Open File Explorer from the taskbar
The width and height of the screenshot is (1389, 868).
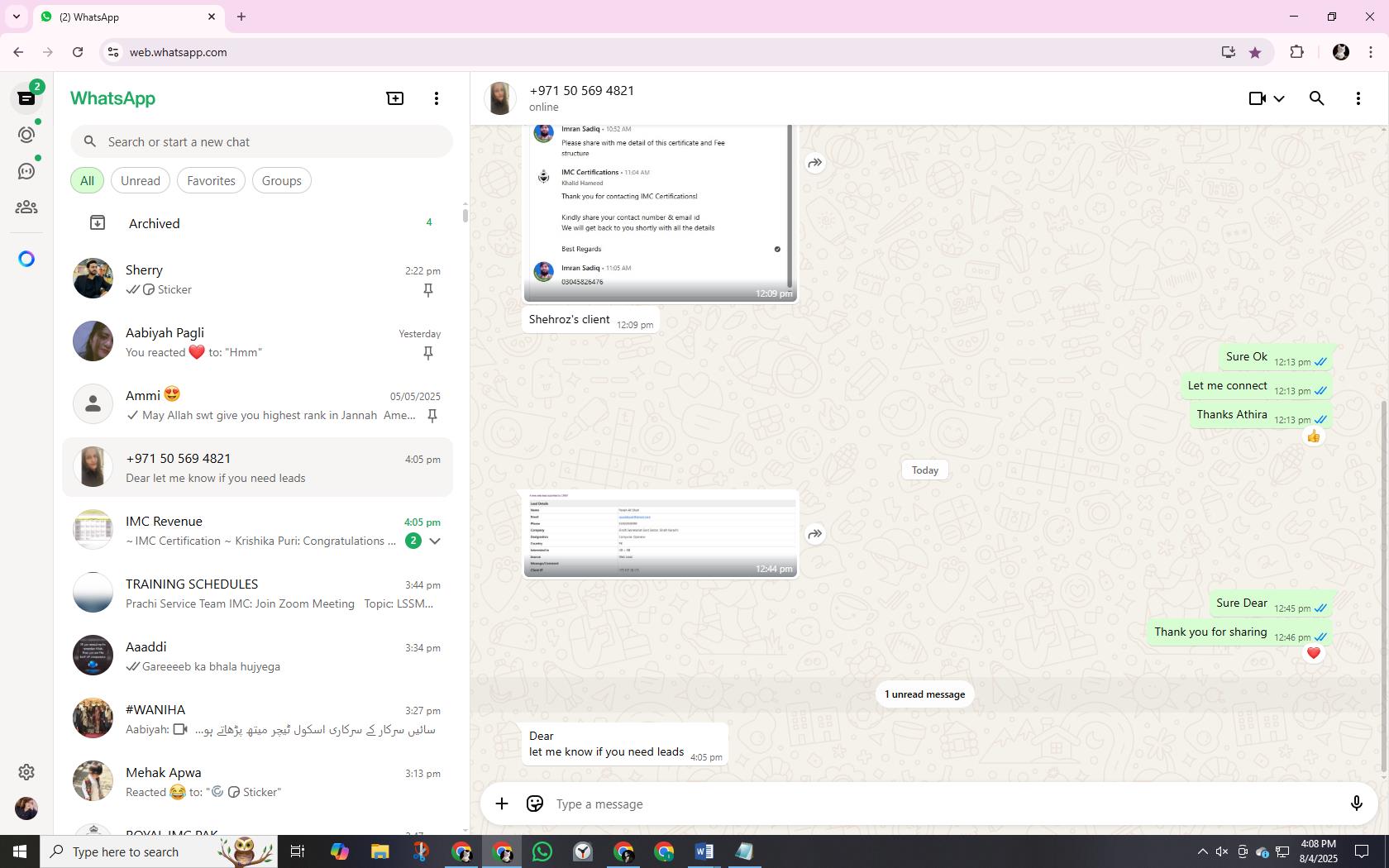(380, 851)
